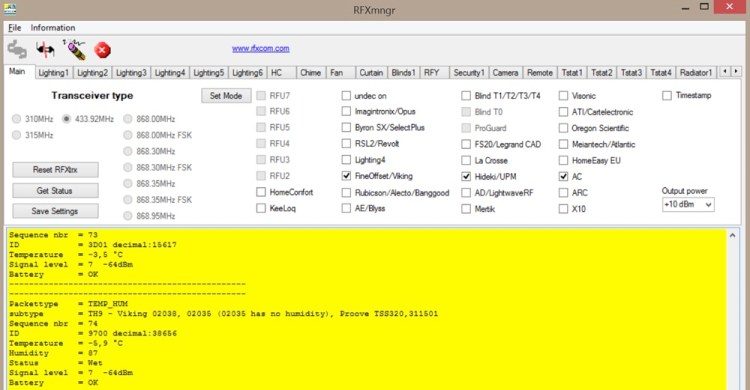
Task: Enable the Imagintronix/Opus checkbox
Action: [346, 111]
